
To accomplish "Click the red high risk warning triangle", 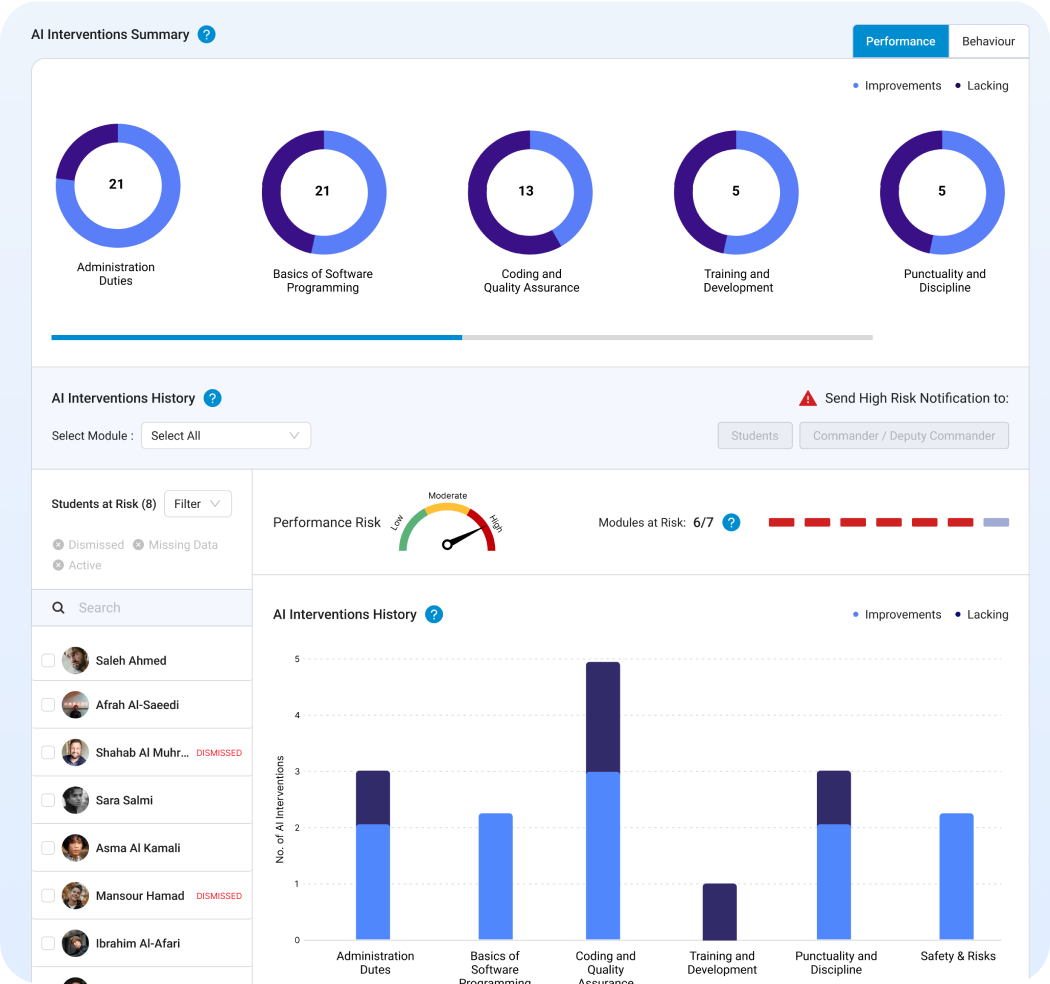I will (808, 399).
